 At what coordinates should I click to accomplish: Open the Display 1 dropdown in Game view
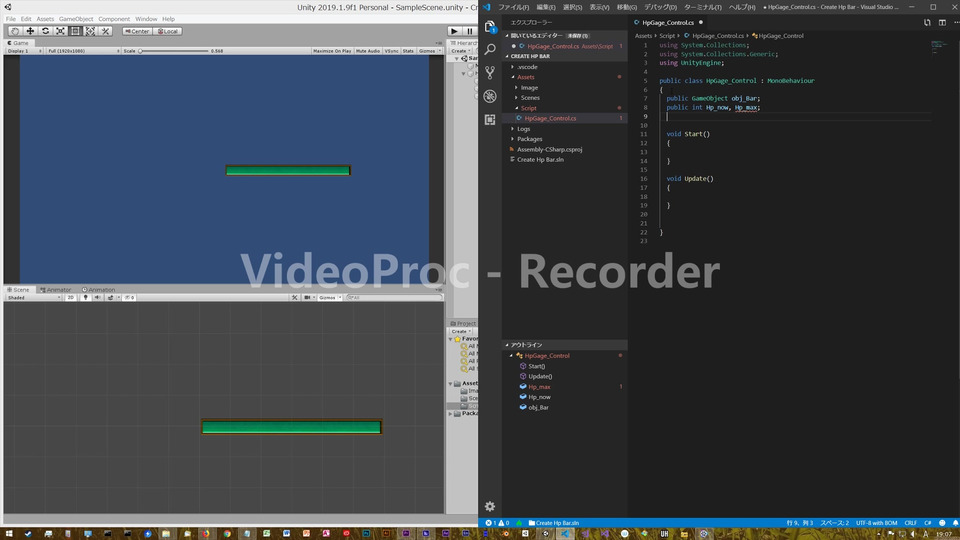[x=24, y=51]
